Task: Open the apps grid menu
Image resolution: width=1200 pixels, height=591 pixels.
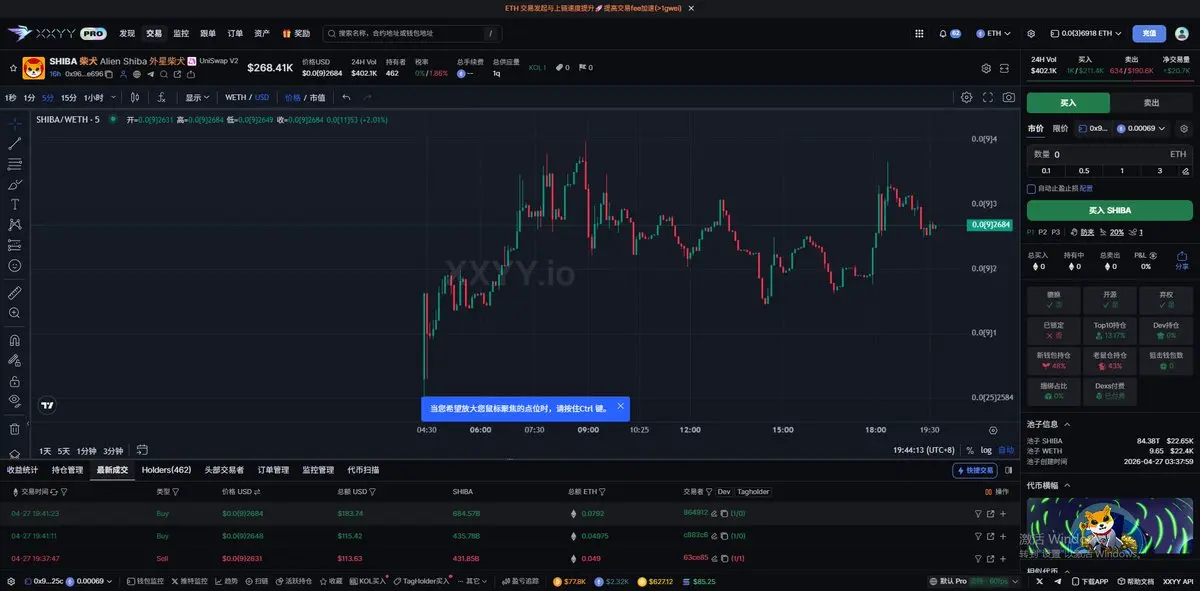Action: pos(919,33)
